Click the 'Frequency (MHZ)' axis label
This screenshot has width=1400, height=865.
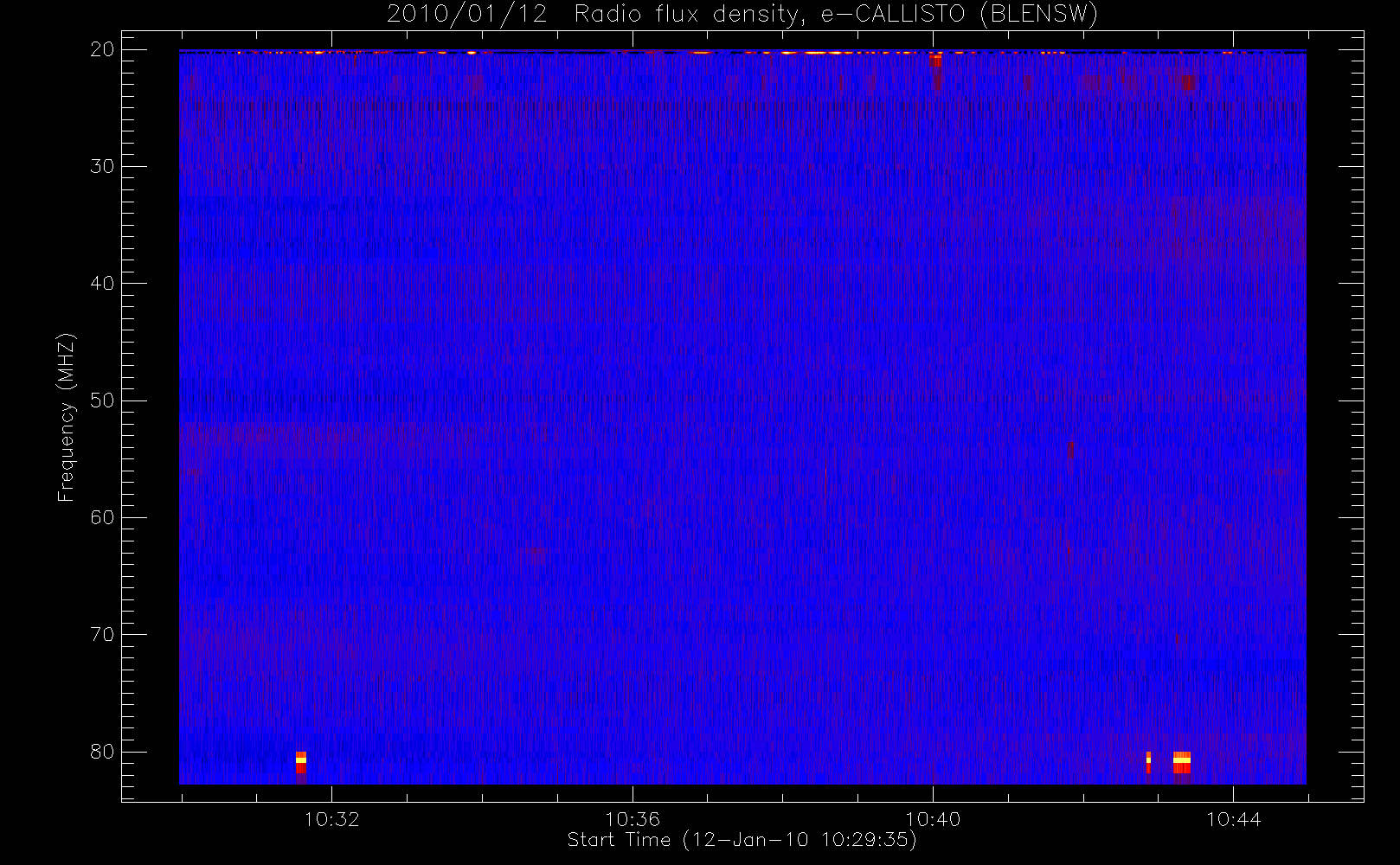[66, 417]
